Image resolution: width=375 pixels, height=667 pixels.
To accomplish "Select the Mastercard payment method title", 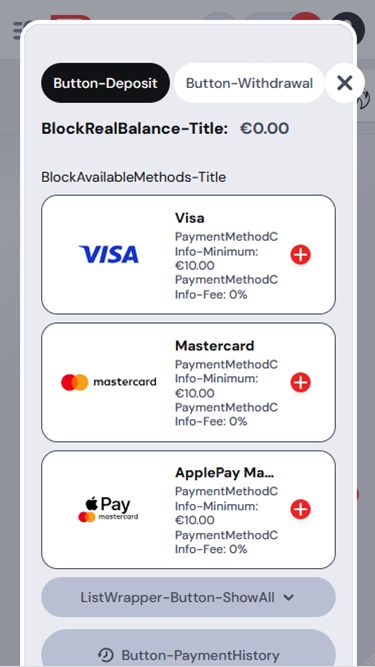I will click(215, 345).
